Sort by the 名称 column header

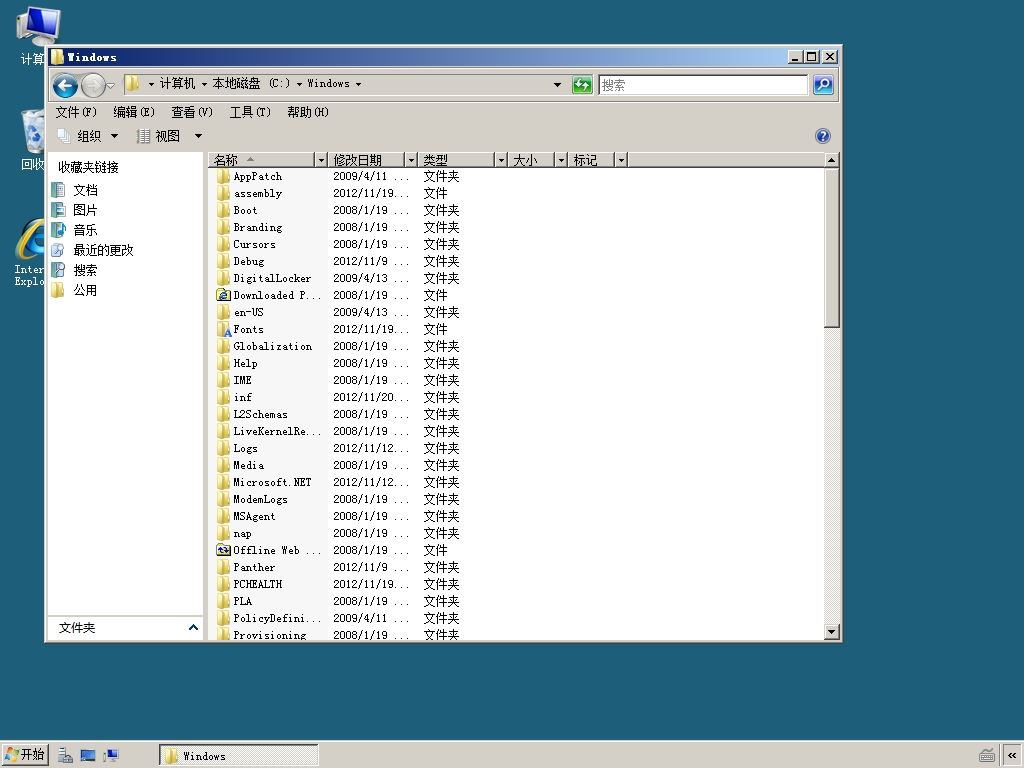[x=262, y=160]
